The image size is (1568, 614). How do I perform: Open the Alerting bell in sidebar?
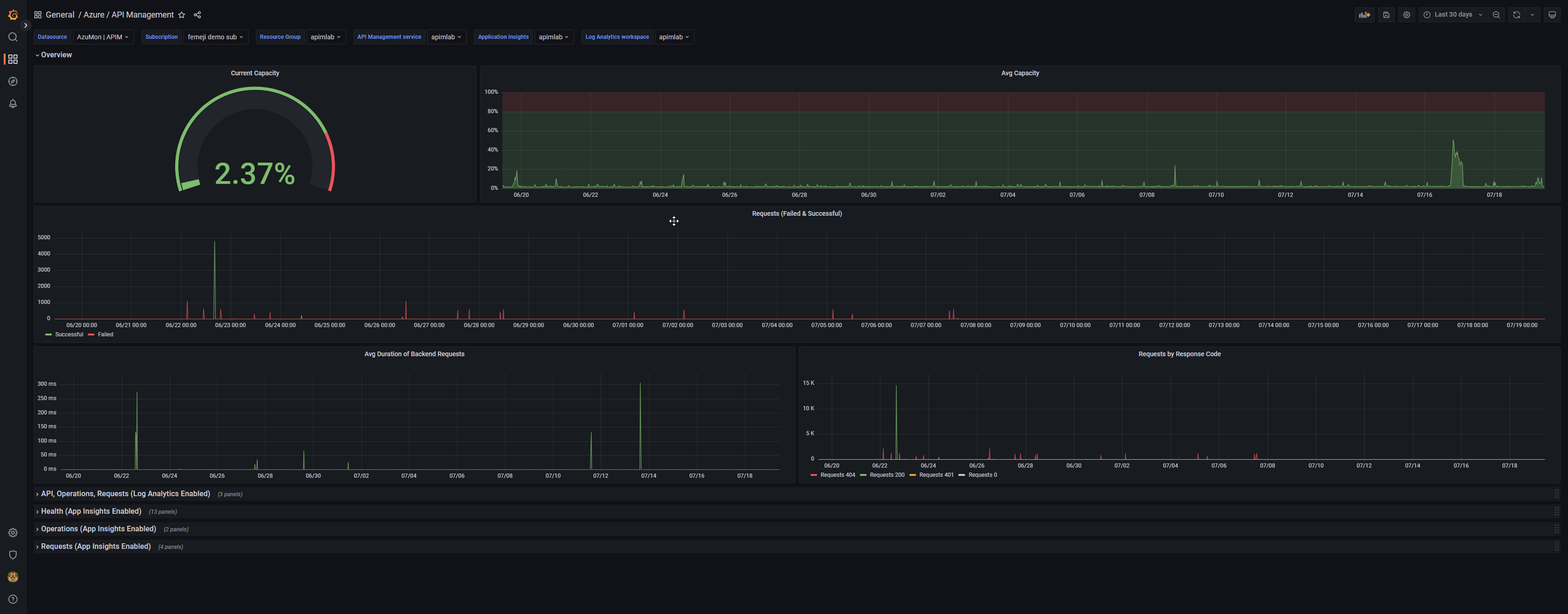point(13,103)
